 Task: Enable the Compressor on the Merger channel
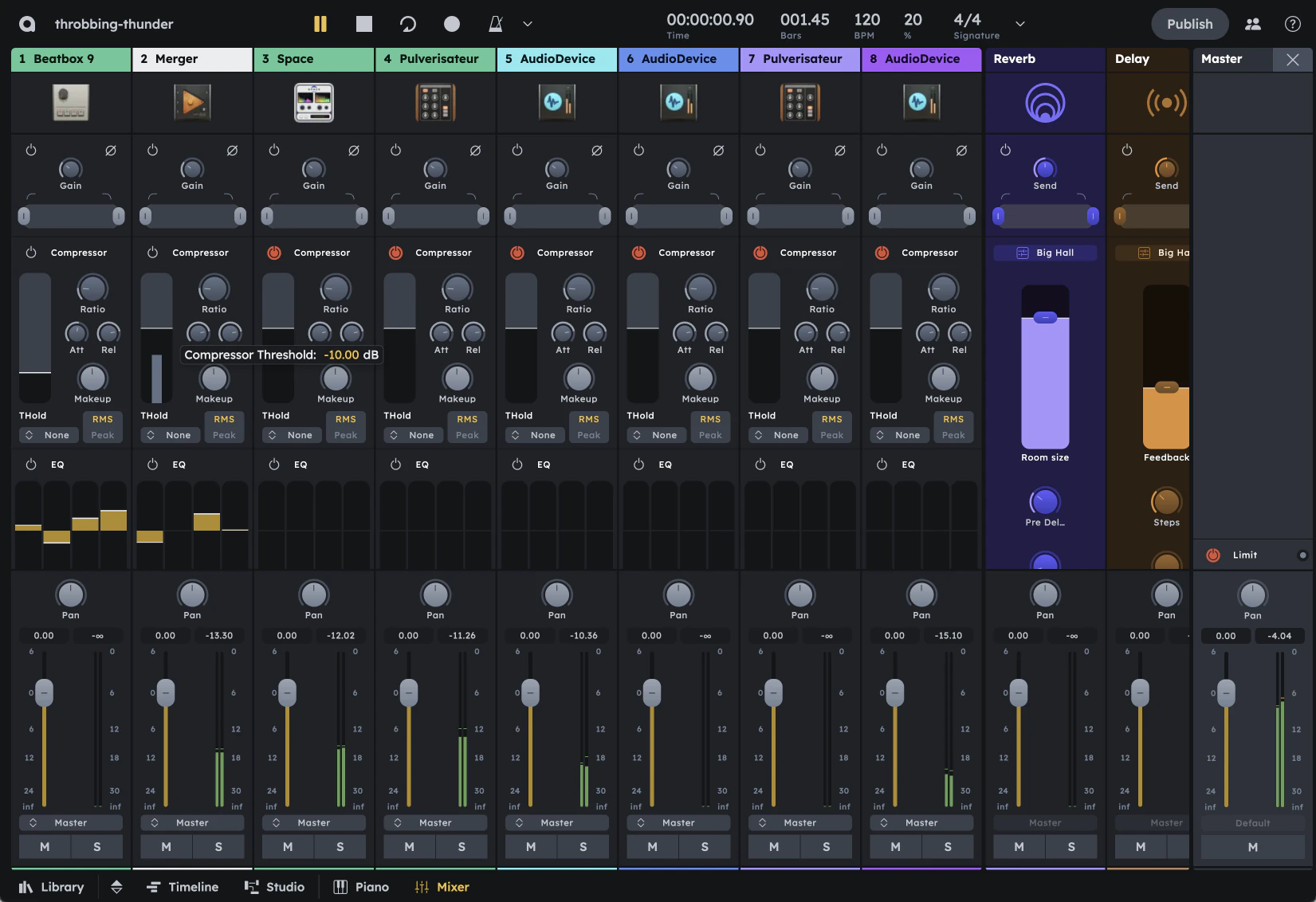(x=152, y=252)
